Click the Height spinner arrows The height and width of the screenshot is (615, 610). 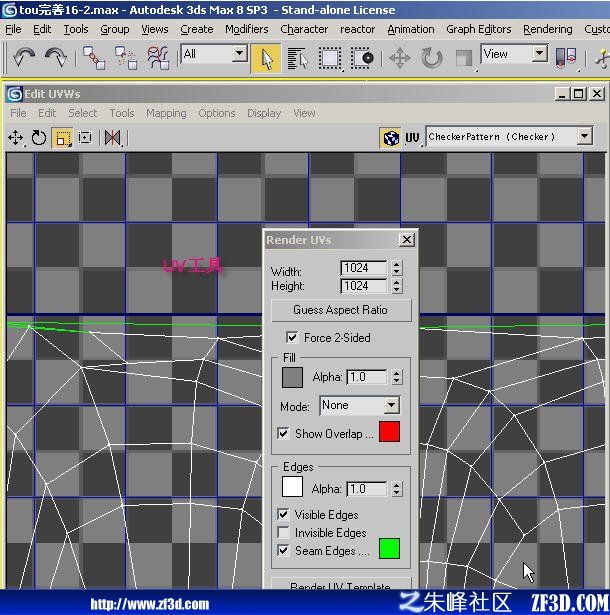[x=397, y=286]
